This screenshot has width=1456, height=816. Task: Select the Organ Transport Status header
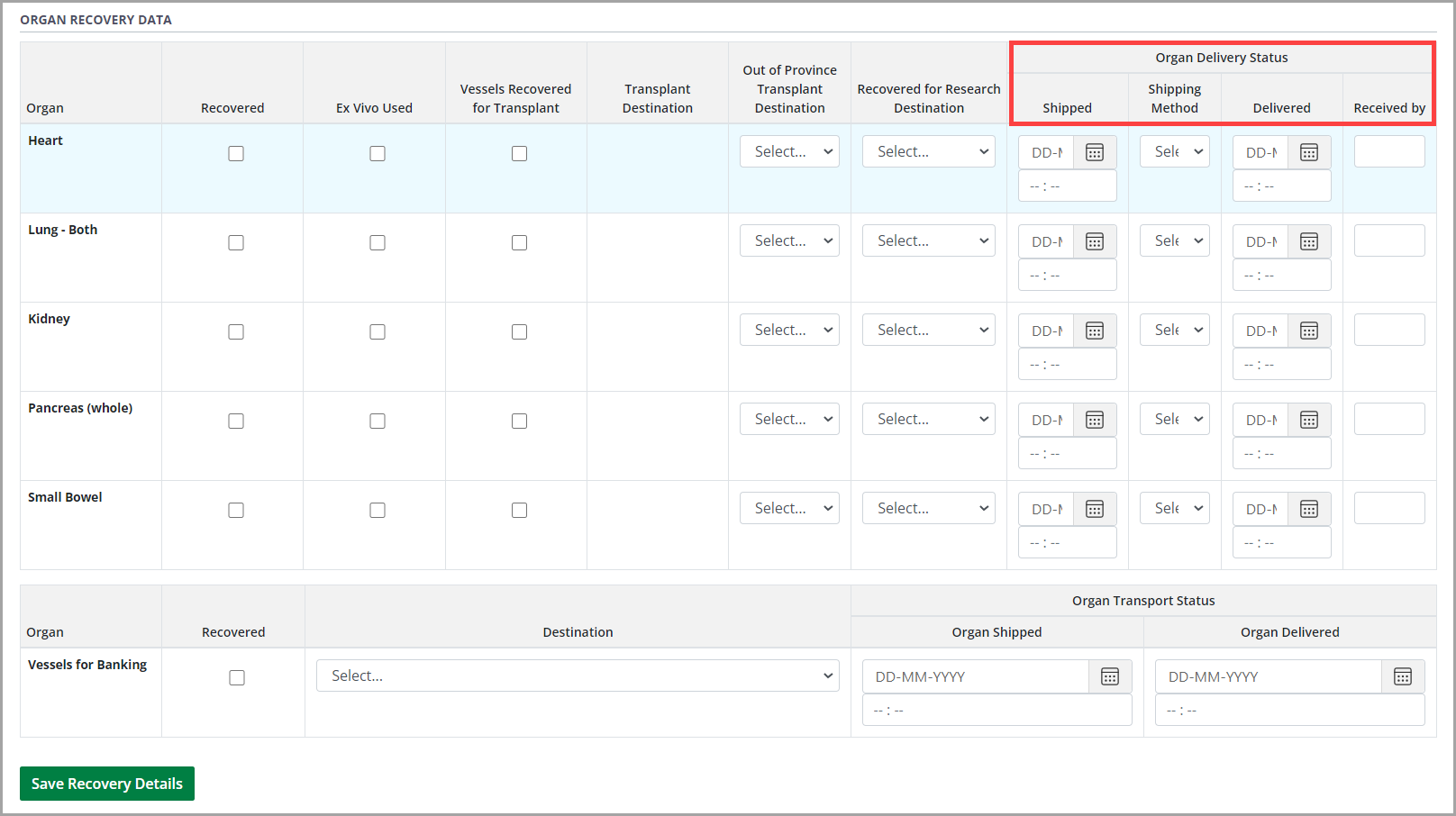[1143, 601]
